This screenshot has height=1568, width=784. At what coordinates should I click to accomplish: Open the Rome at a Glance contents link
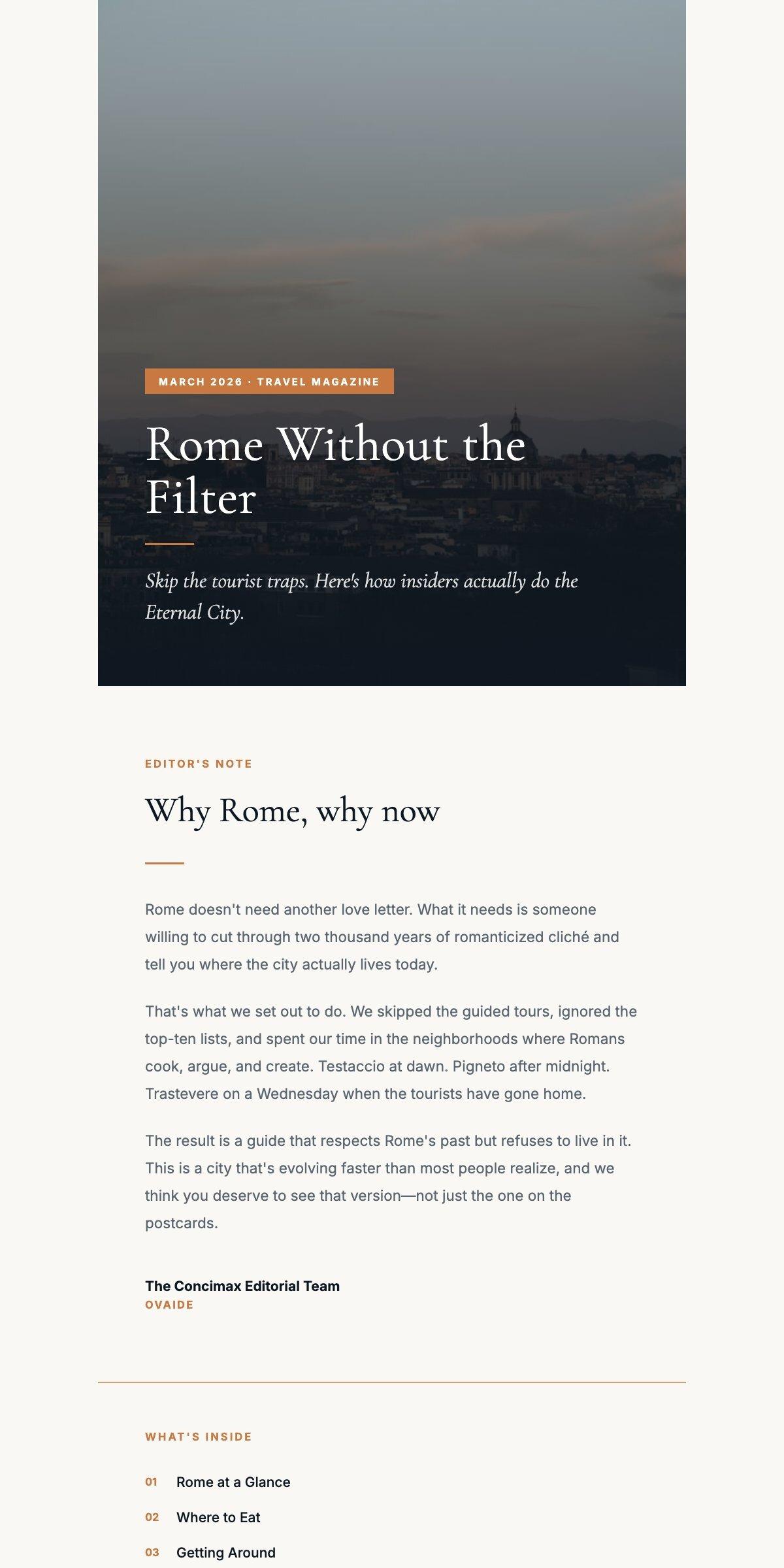(233, 1482)
